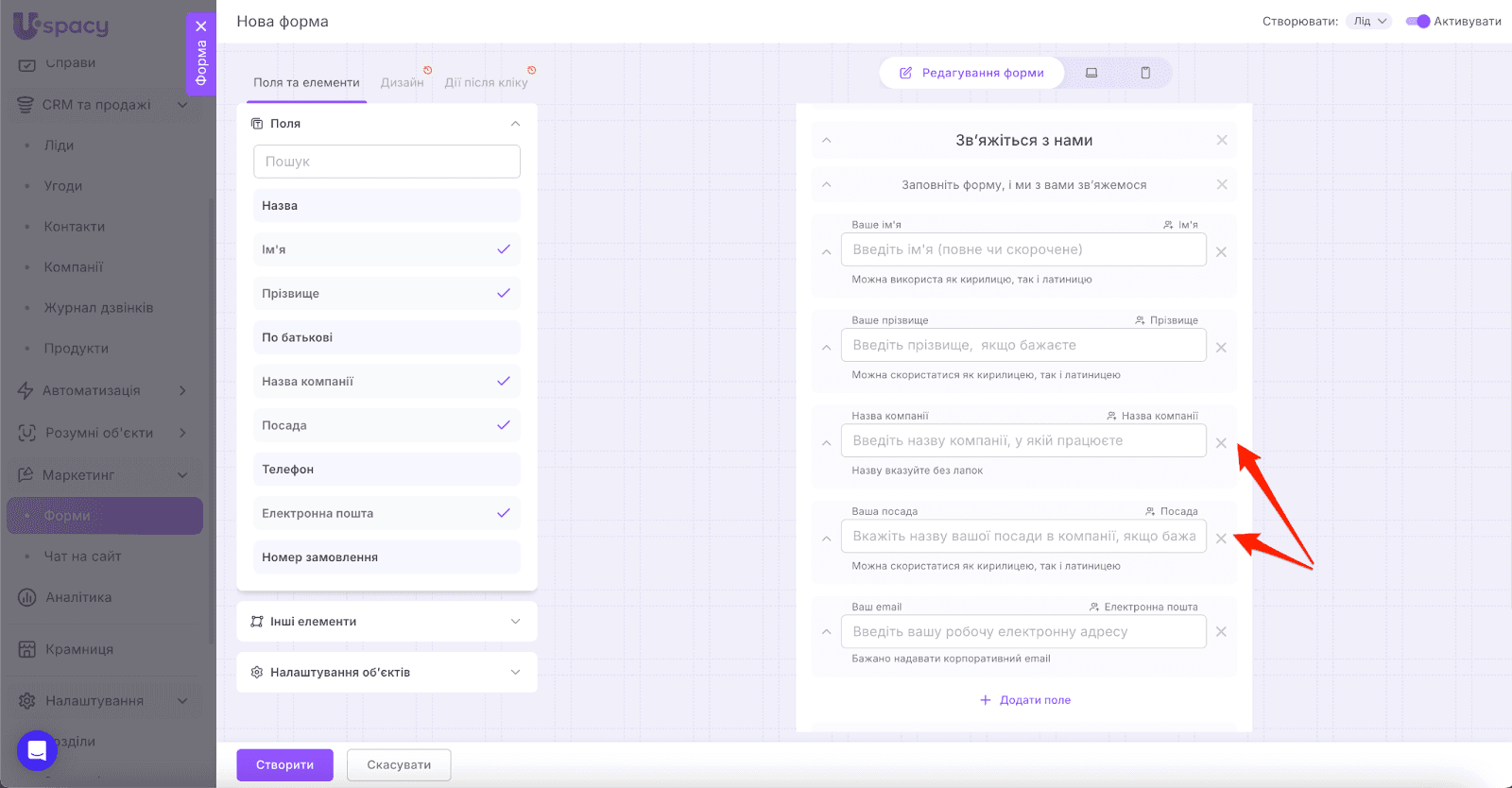Screen dimensions: 1512x788
Task: Toggle the Назва компанії field in list
Action: point(387,382)
